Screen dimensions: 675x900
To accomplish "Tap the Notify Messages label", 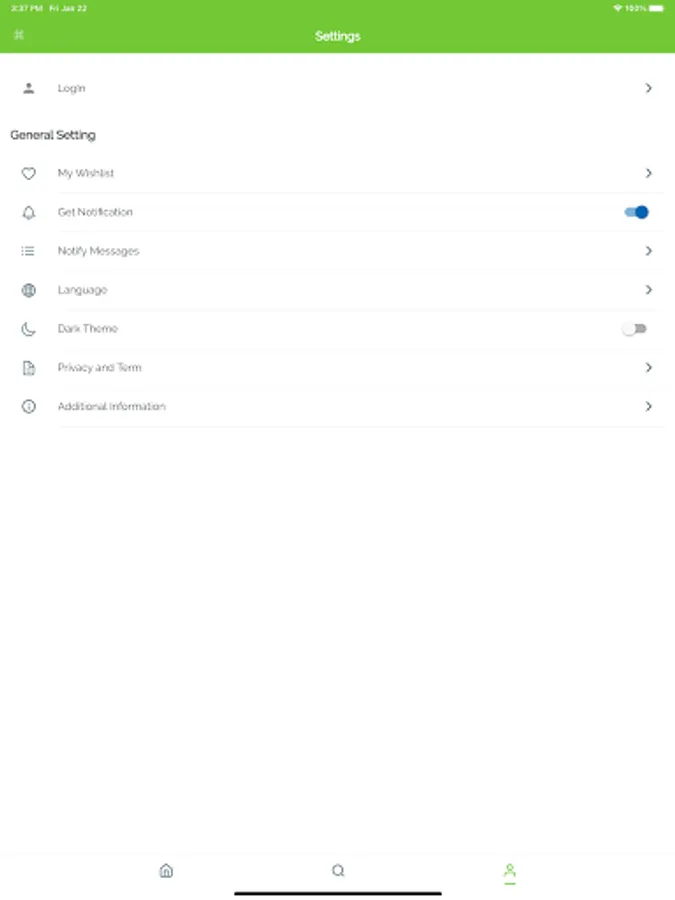I will tap(98, 251).
